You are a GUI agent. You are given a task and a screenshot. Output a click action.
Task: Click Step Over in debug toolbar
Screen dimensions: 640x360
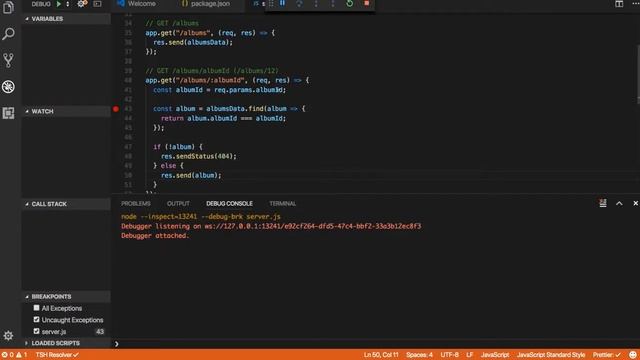click(x=299, y=3)
